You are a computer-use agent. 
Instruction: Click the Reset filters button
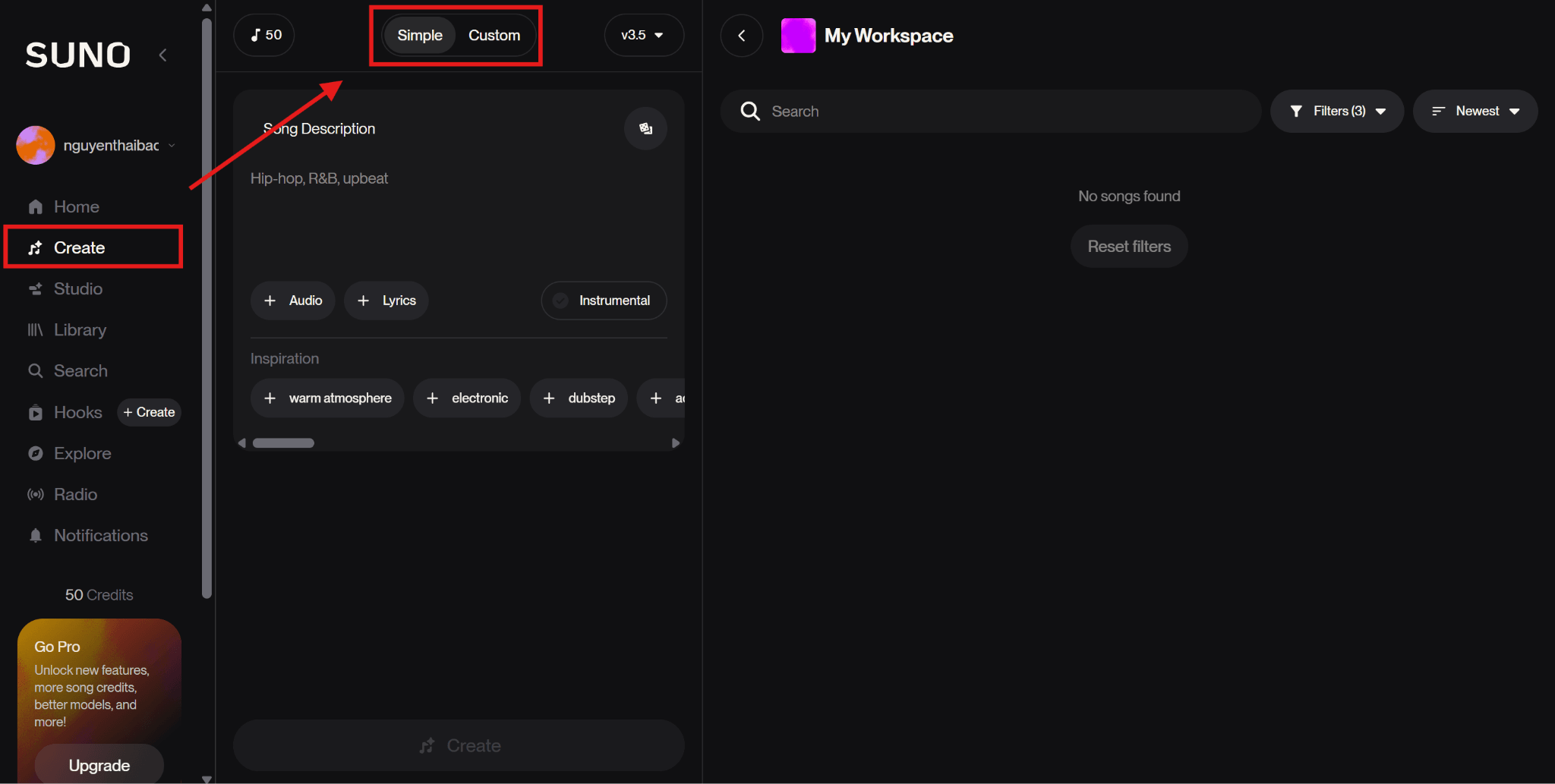(x=1129, y=246)
